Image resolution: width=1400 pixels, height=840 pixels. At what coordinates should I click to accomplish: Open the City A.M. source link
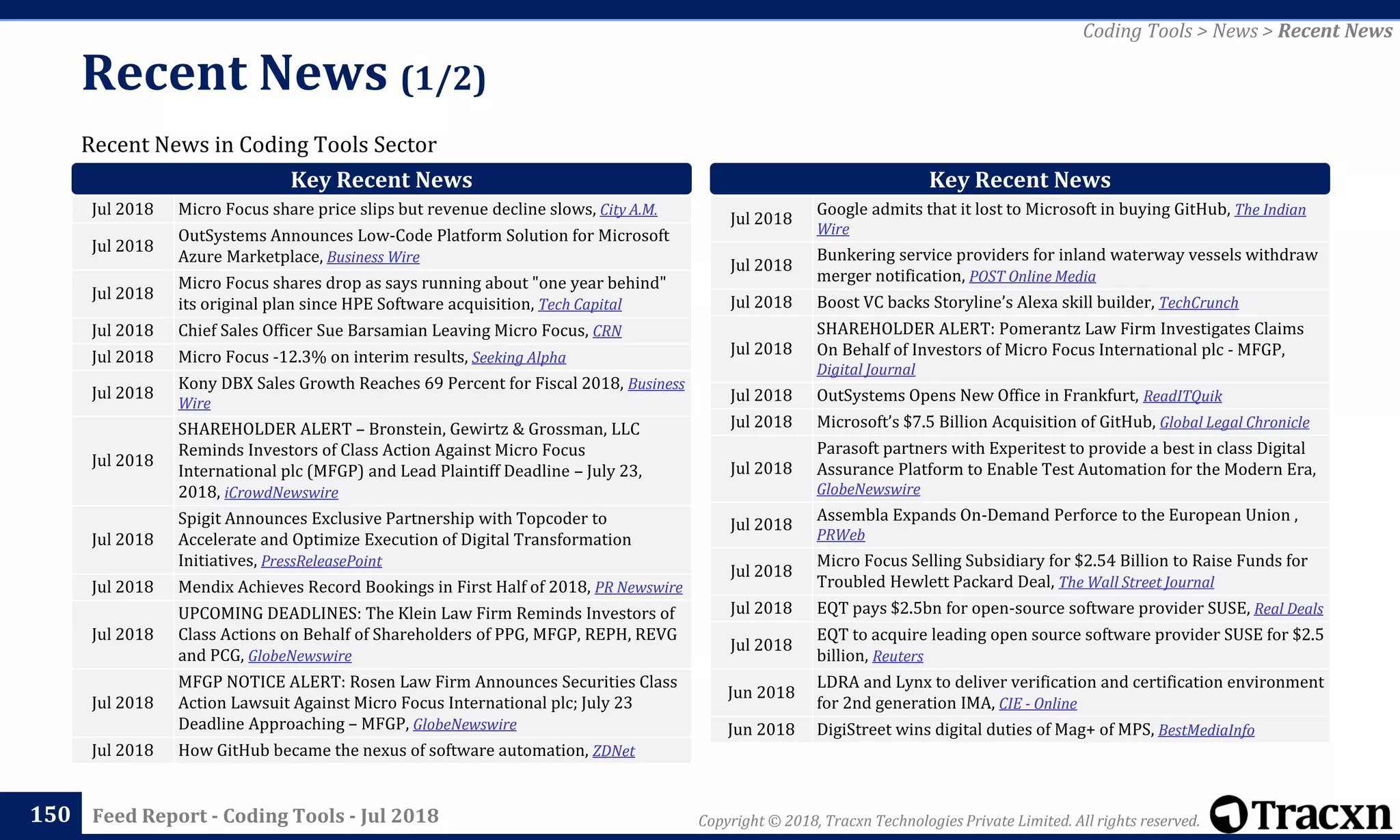628,210
